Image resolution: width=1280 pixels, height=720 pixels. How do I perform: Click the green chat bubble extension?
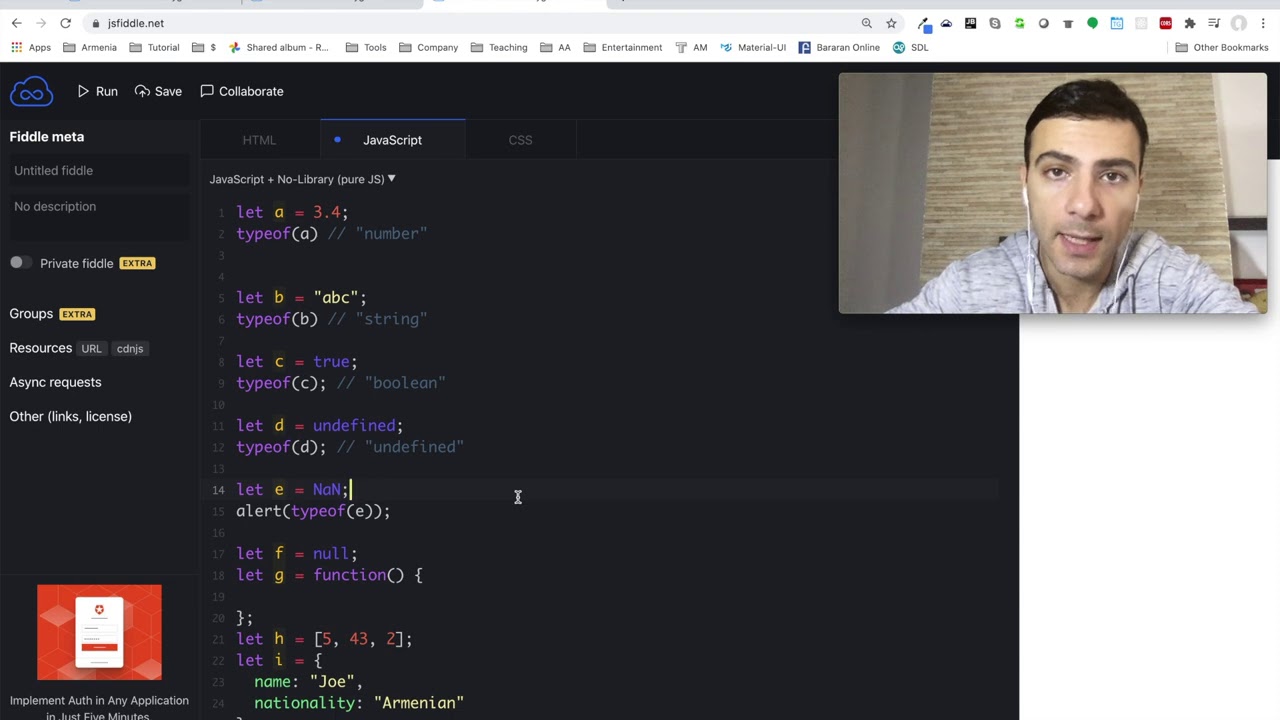pyautogui.click(x=1092, y=23)
